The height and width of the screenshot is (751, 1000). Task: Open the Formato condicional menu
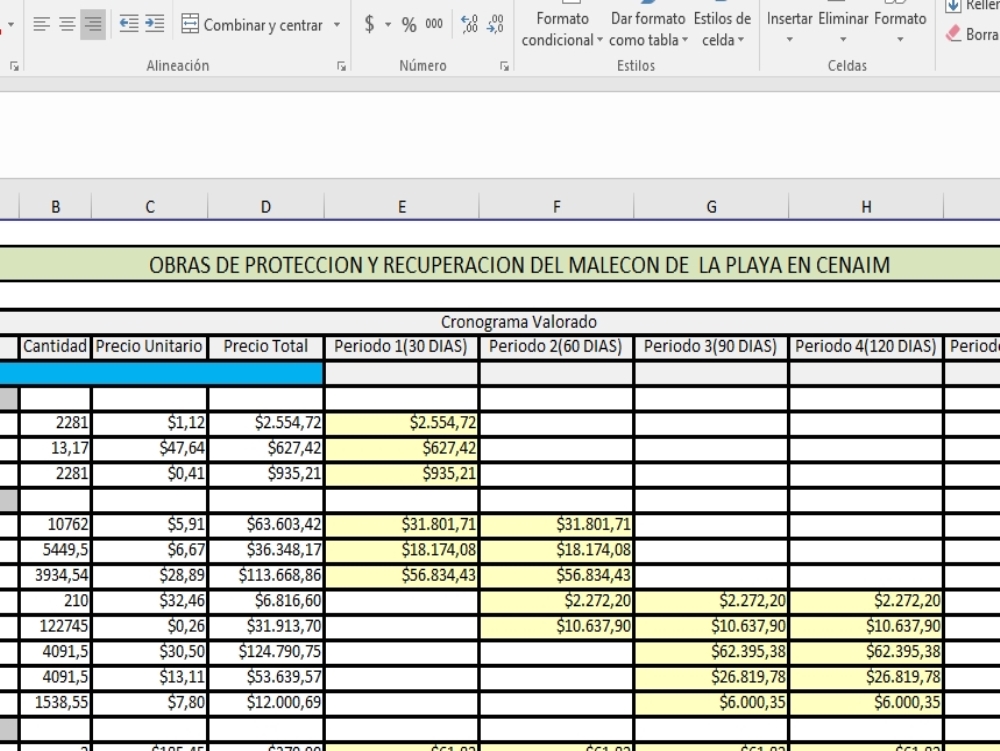(x=562, y=26)
